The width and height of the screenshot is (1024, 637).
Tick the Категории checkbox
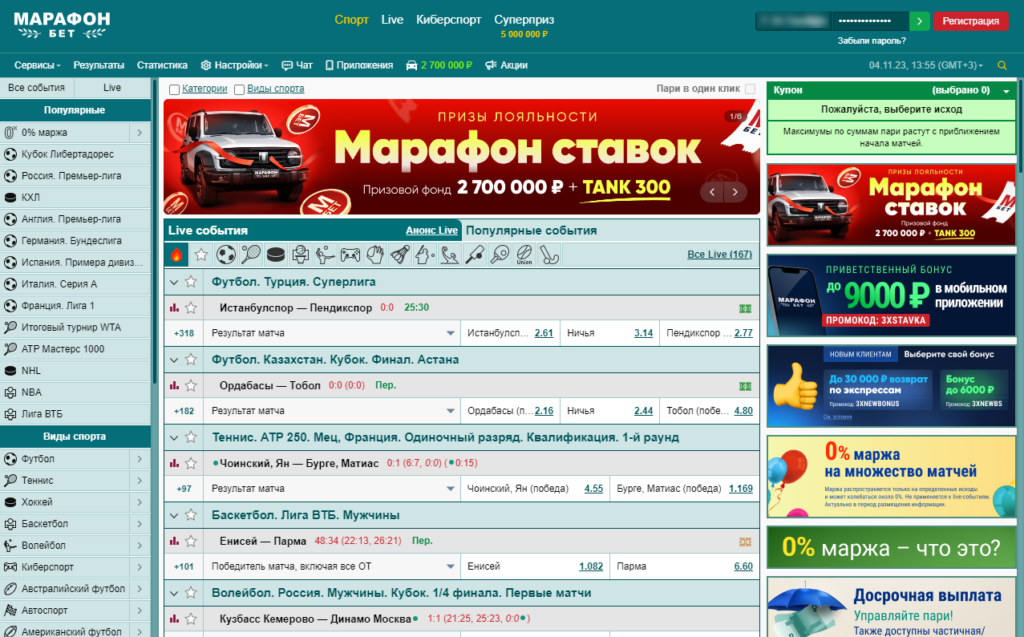tap(174, 90)
